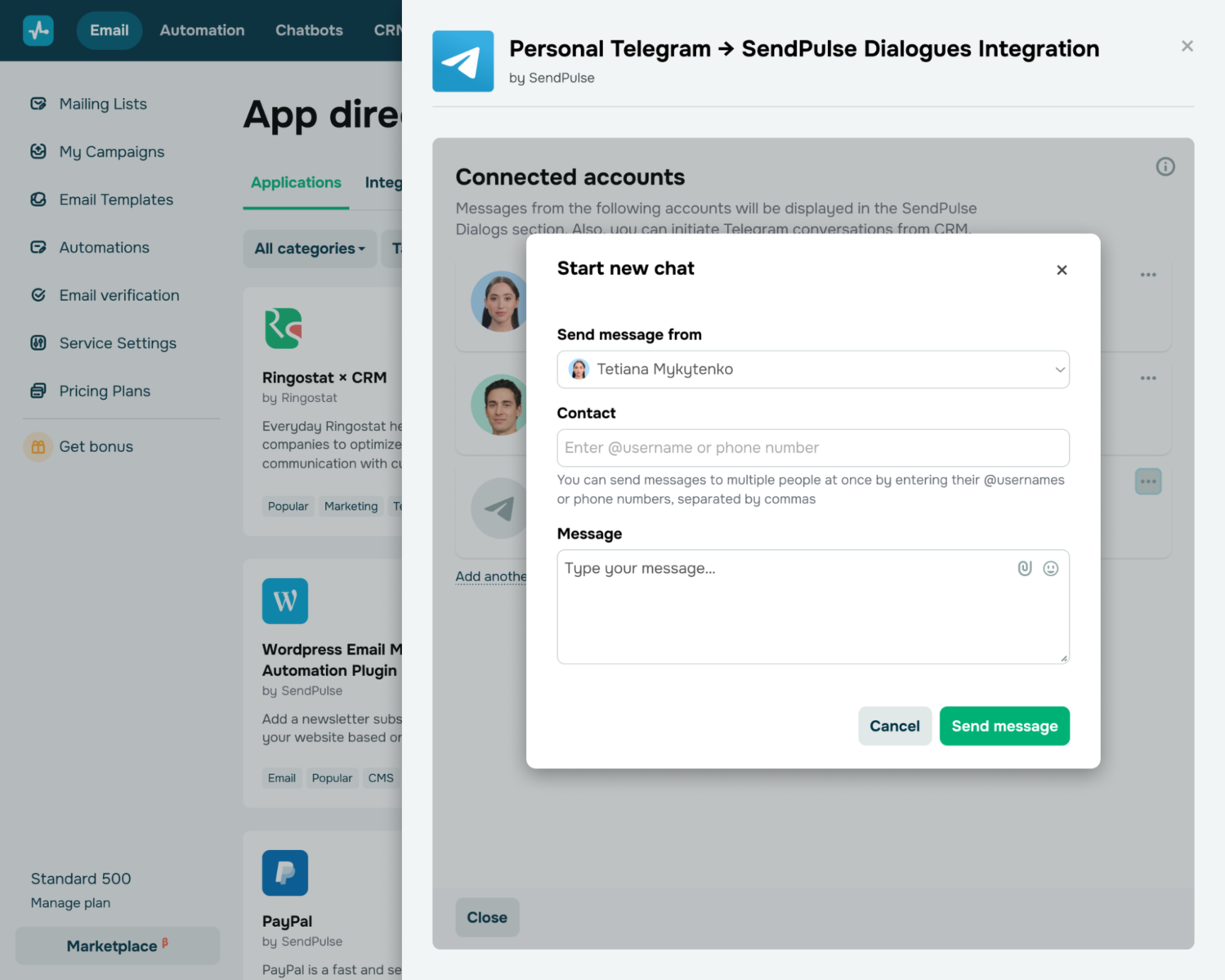1225x980 pixels.
Task: Click the Get bonus gift icon
Action: (38, 446)
